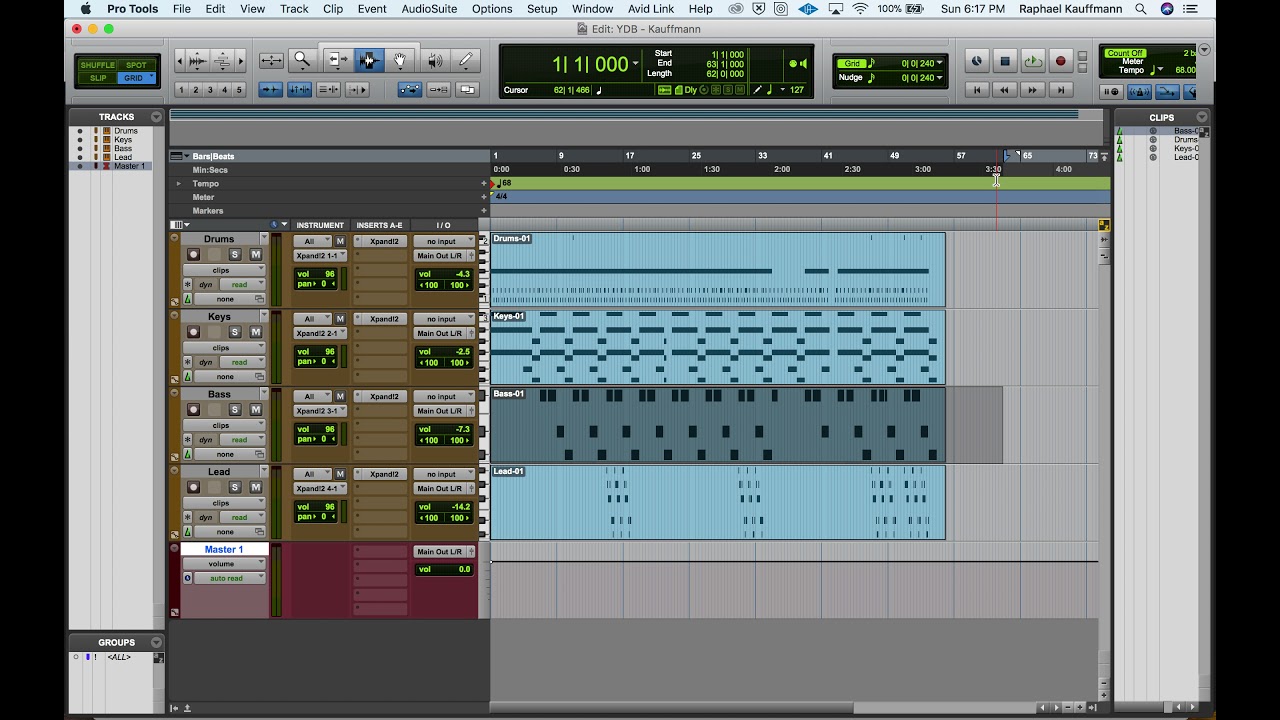Arm the transport Record button

coord(1061,61)
